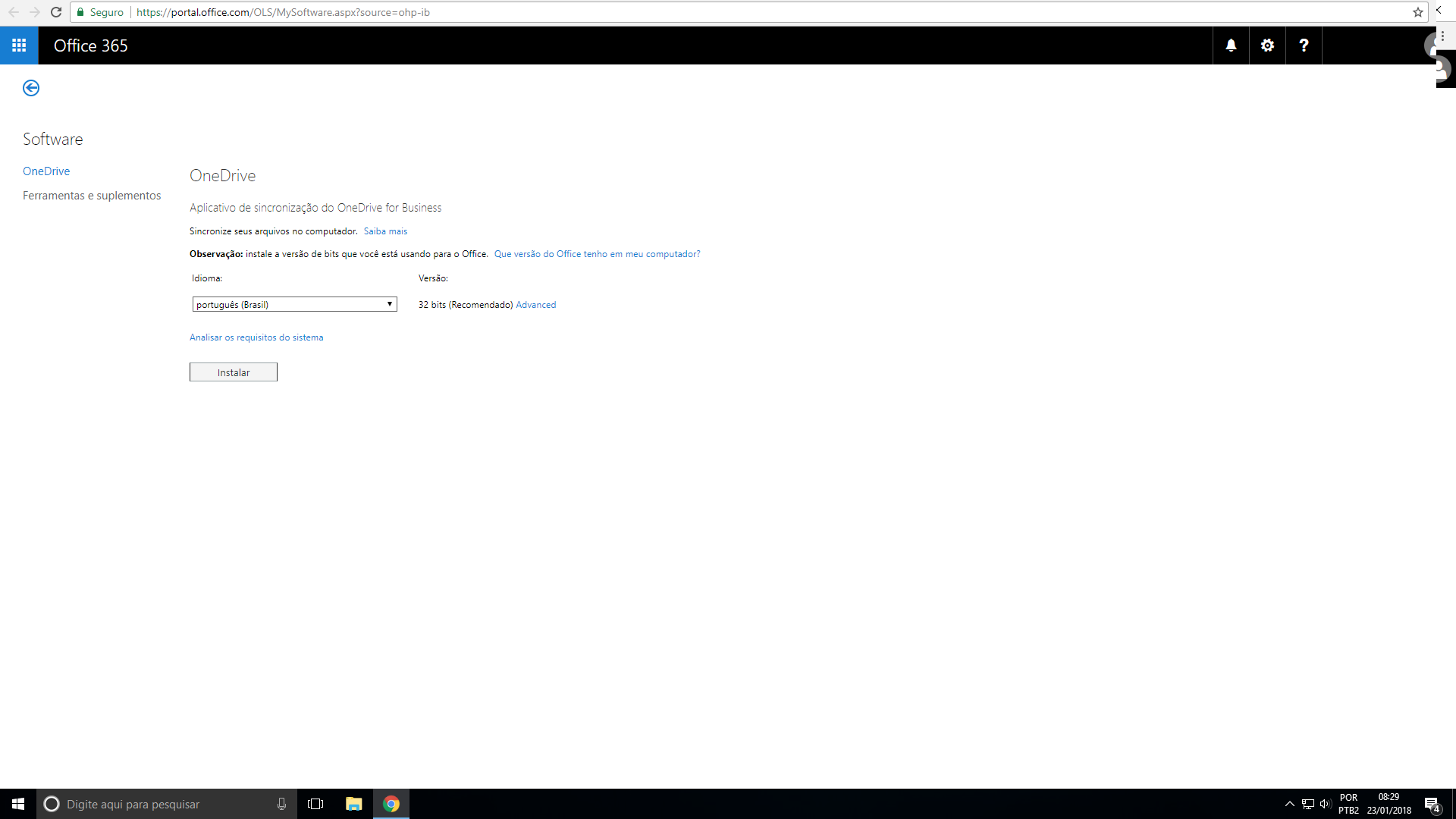
Task: Click the blue back arrow icon
Action: (x=31, y=88)
